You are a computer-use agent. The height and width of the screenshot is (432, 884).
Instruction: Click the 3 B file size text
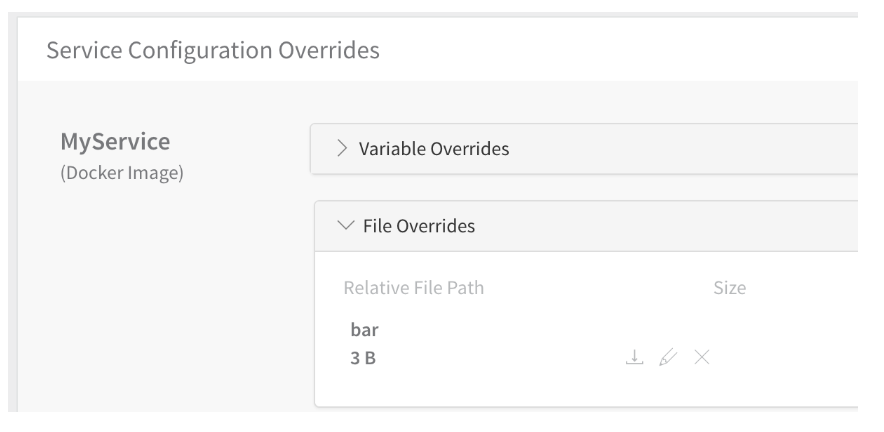click(363, 358)
